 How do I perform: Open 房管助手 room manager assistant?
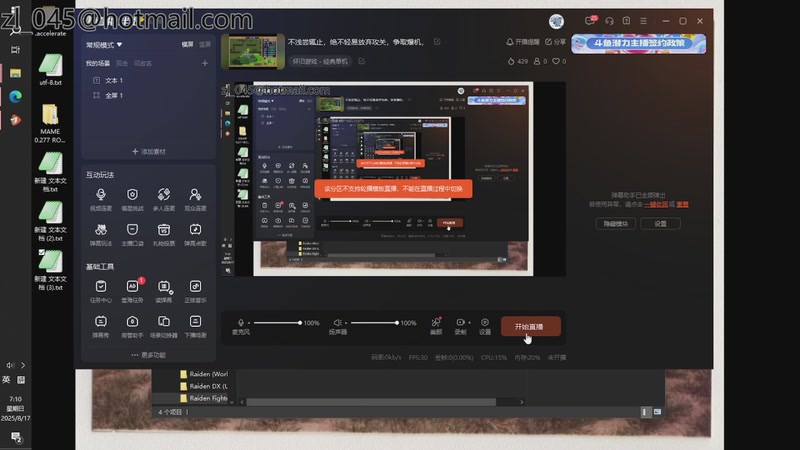[x=132, y=326]
